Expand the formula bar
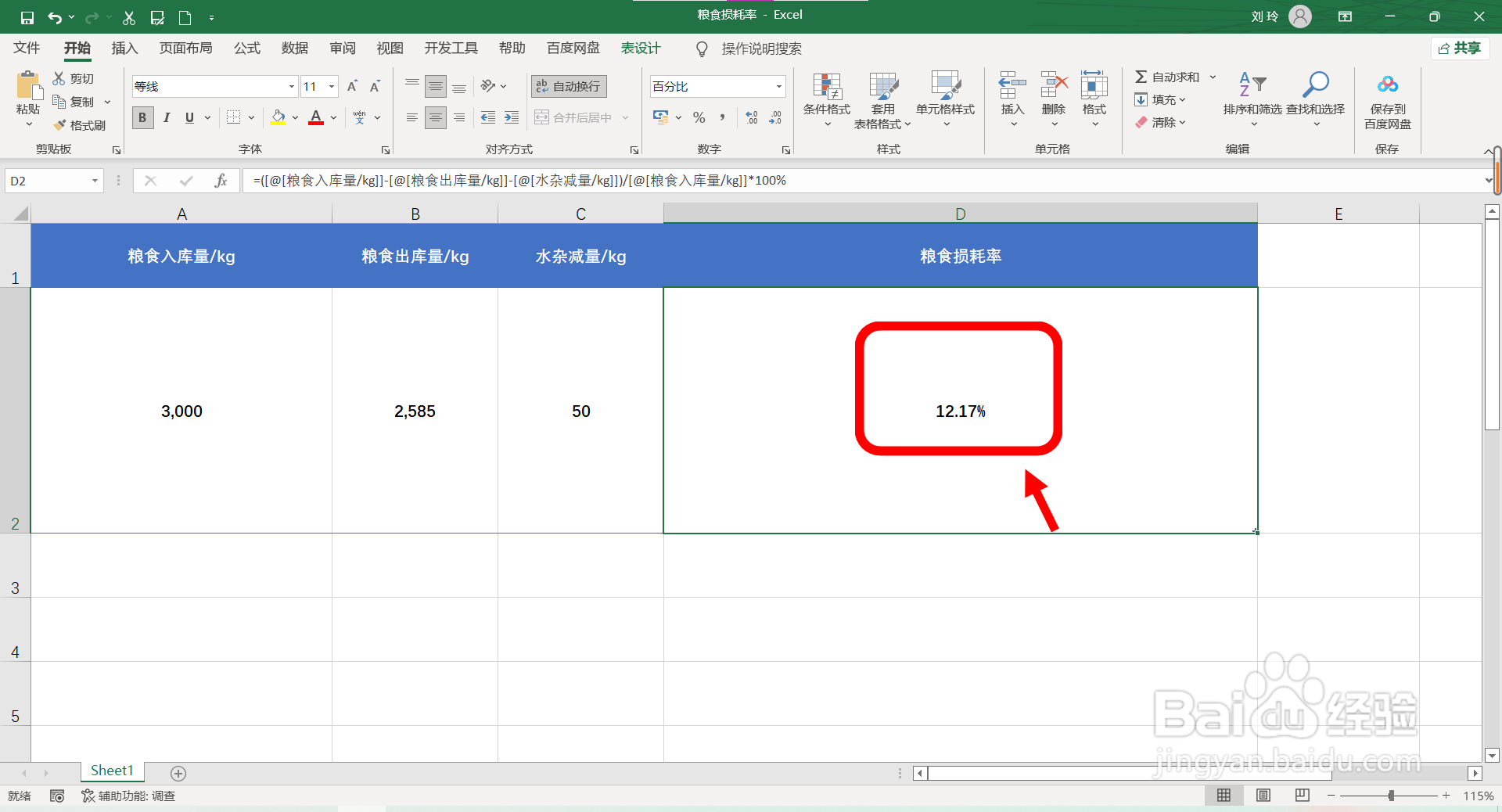 [x=1488, y=181]
